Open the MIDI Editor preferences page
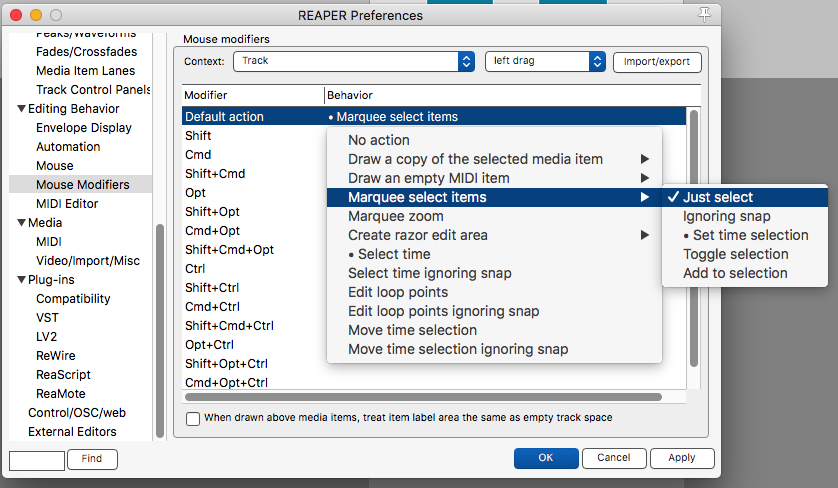838x488 pixels. pos(66,204)
